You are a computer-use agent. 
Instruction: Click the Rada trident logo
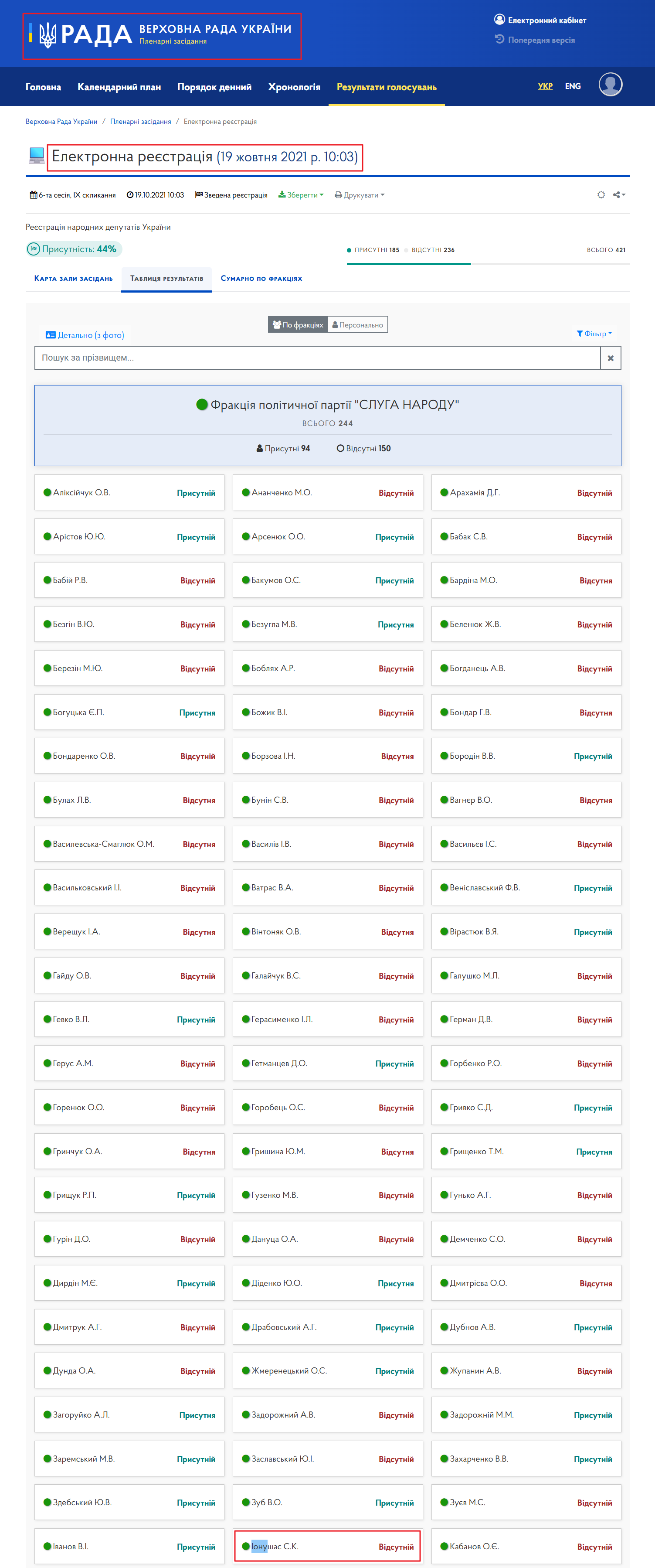point(48,35)
